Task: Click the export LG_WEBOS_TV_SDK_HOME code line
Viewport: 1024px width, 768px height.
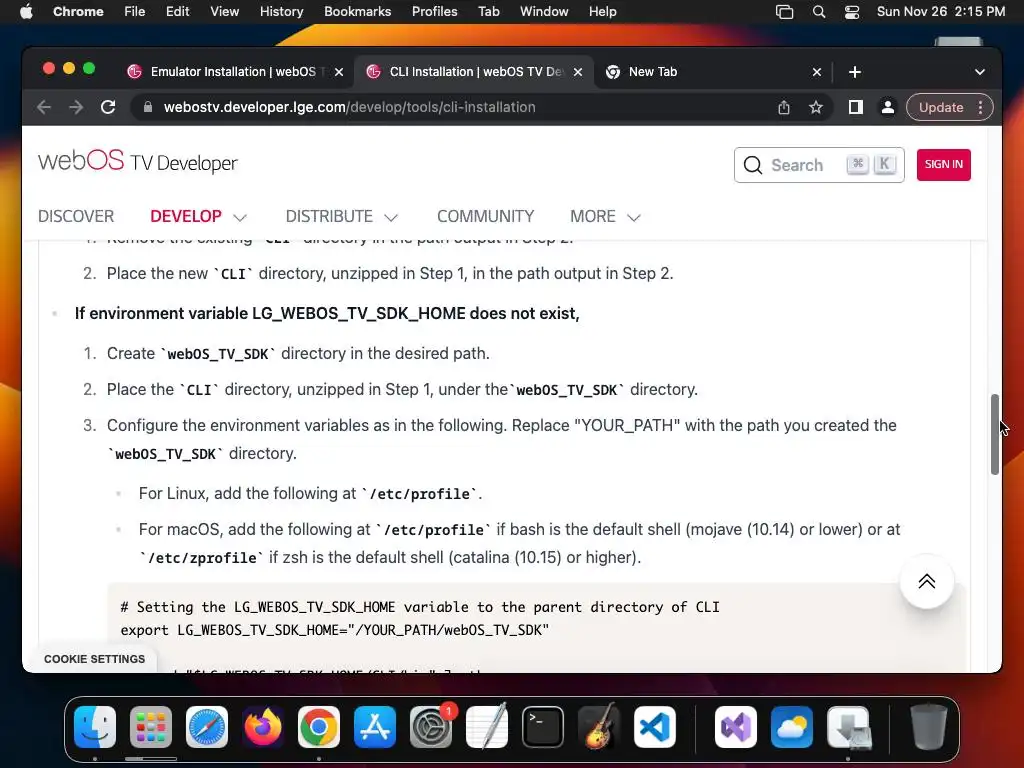Action: coord(334,630)
